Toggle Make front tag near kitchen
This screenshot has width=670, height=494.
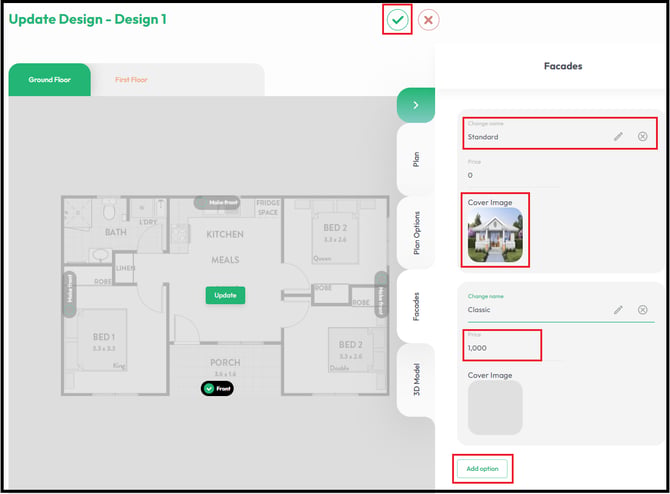click(217, 203)
